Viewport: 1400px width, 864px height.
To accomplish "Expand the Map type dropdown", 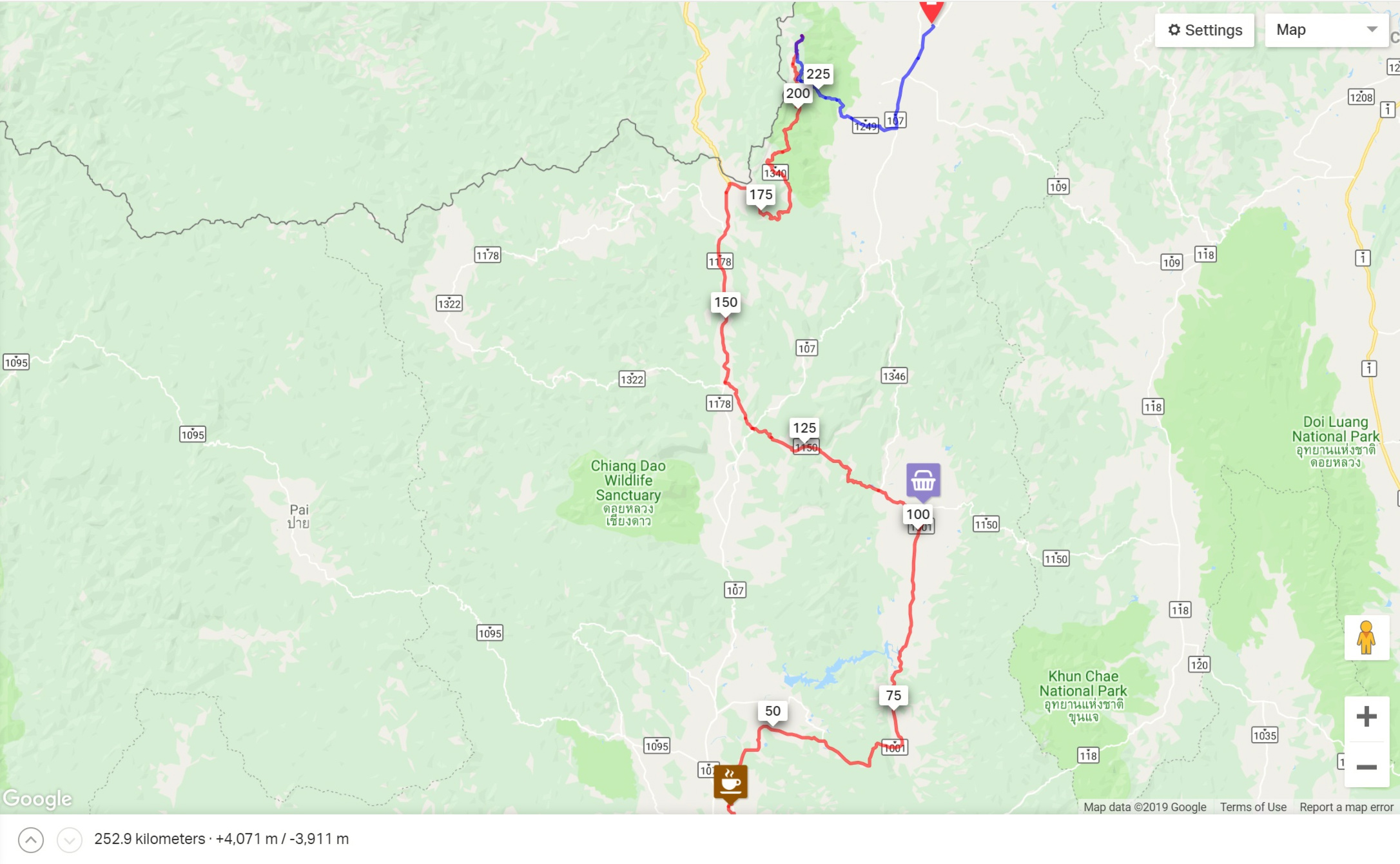I will click(x=1327, y=30).
